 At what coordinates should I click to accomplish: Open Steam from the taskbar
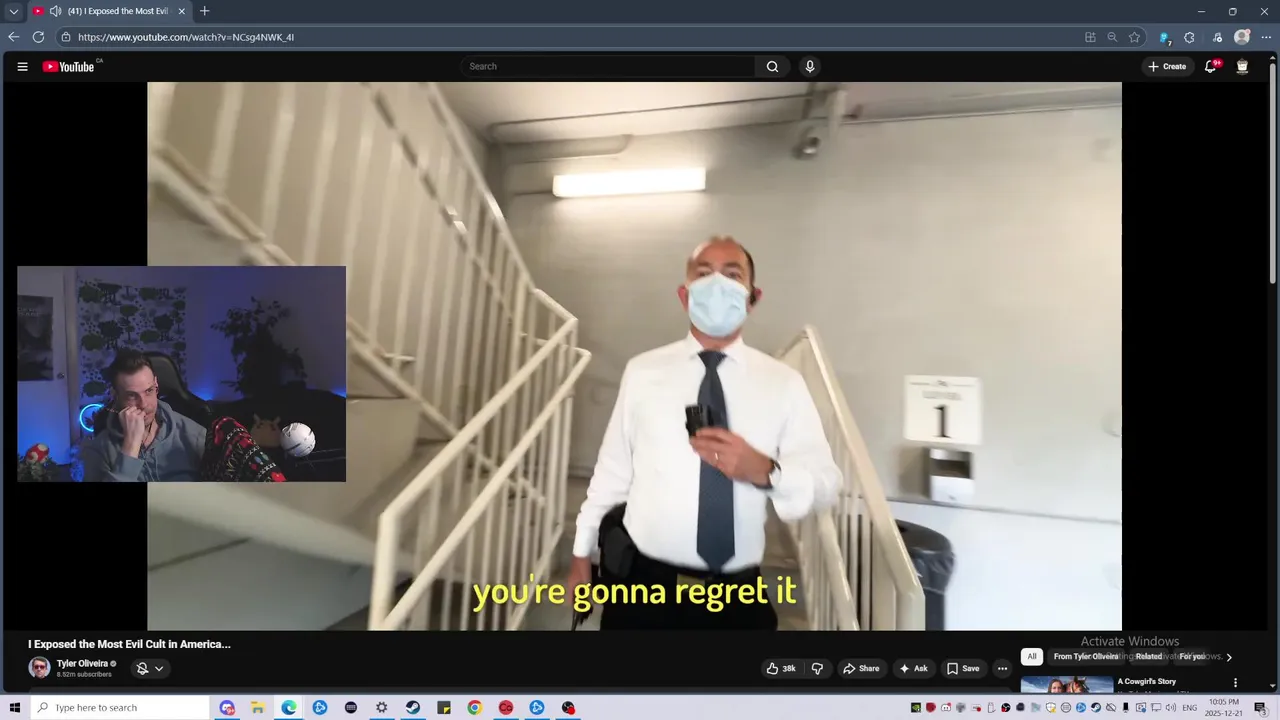click(x=413, y=708)
